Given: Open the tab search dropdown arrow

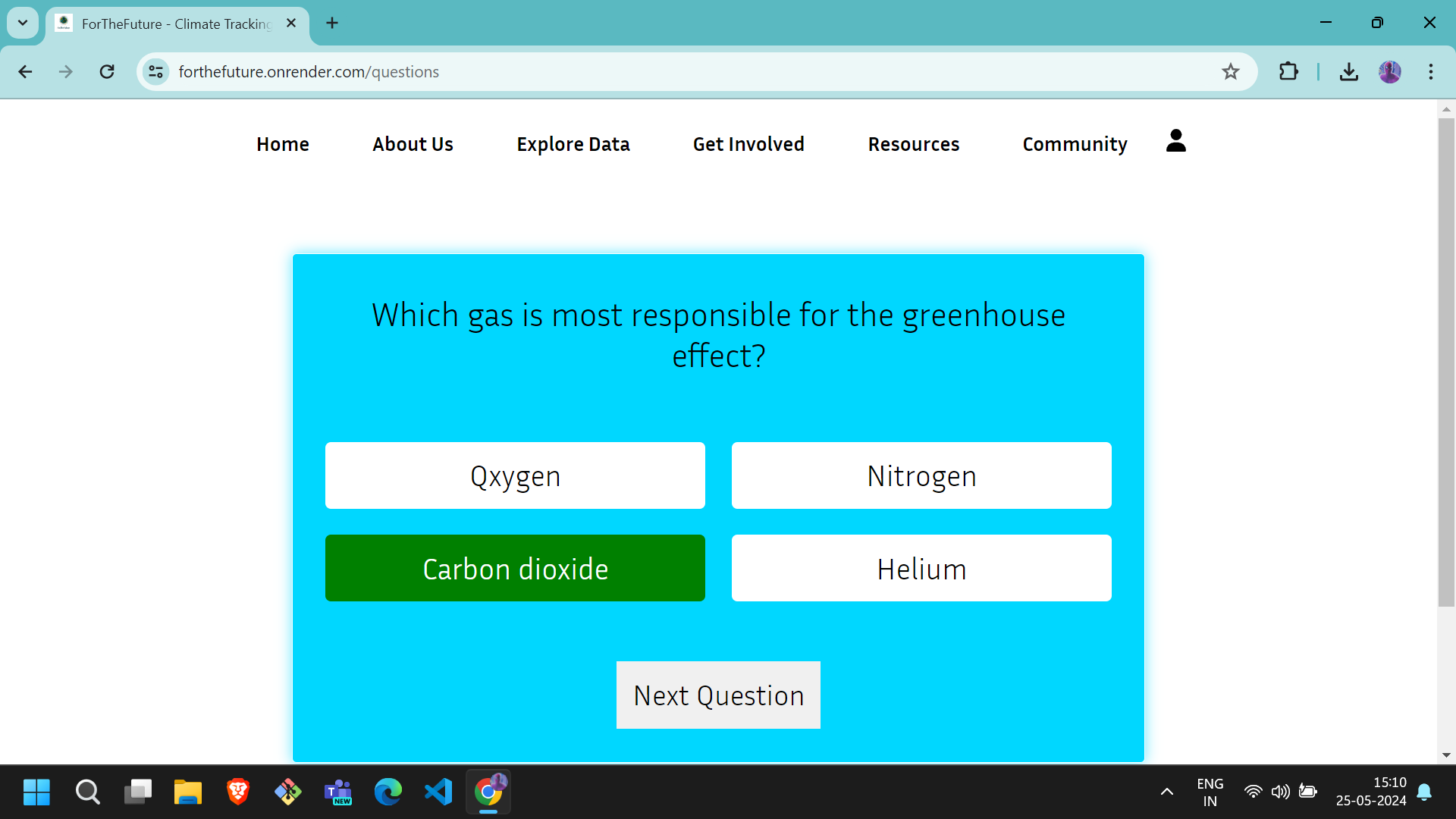Looking at the screenshot, I should point(23,23).
